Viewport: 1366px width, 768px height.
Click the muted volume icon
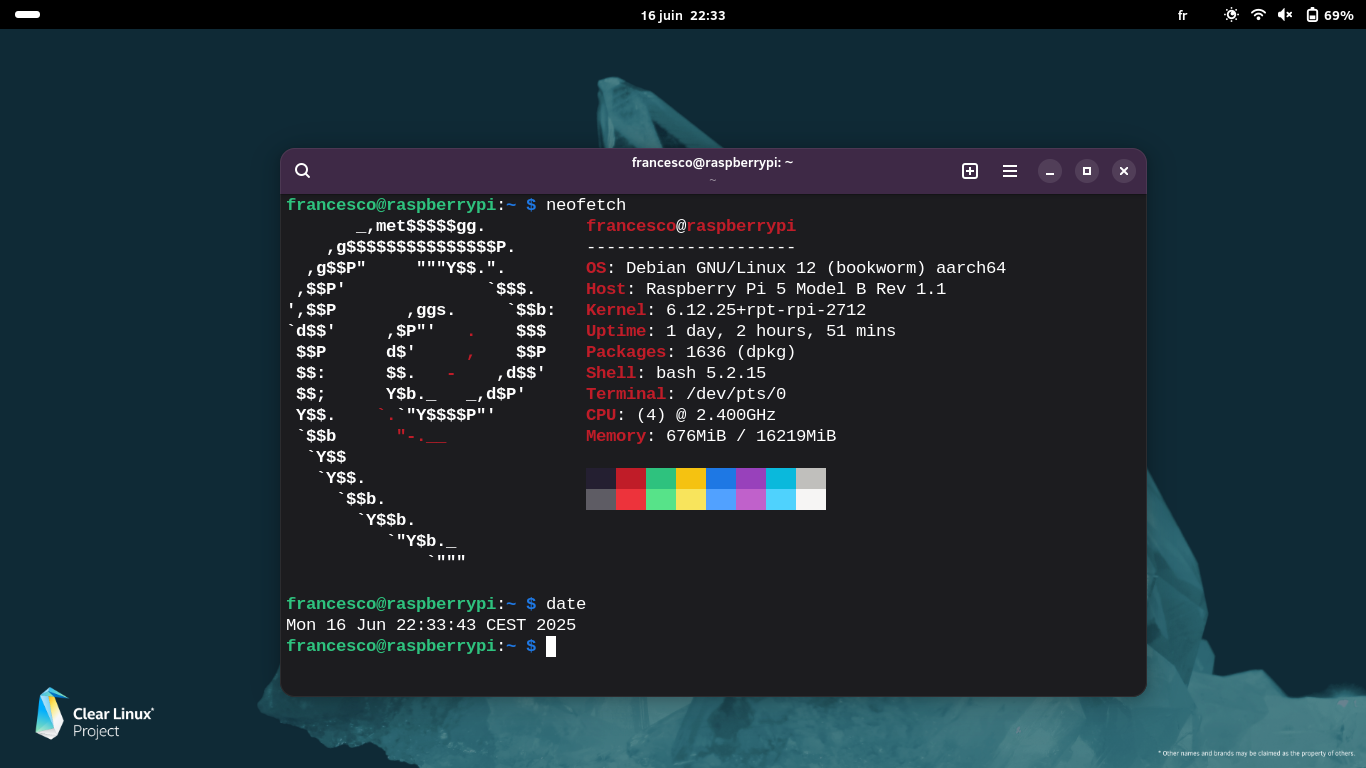tap(1285, 15)
